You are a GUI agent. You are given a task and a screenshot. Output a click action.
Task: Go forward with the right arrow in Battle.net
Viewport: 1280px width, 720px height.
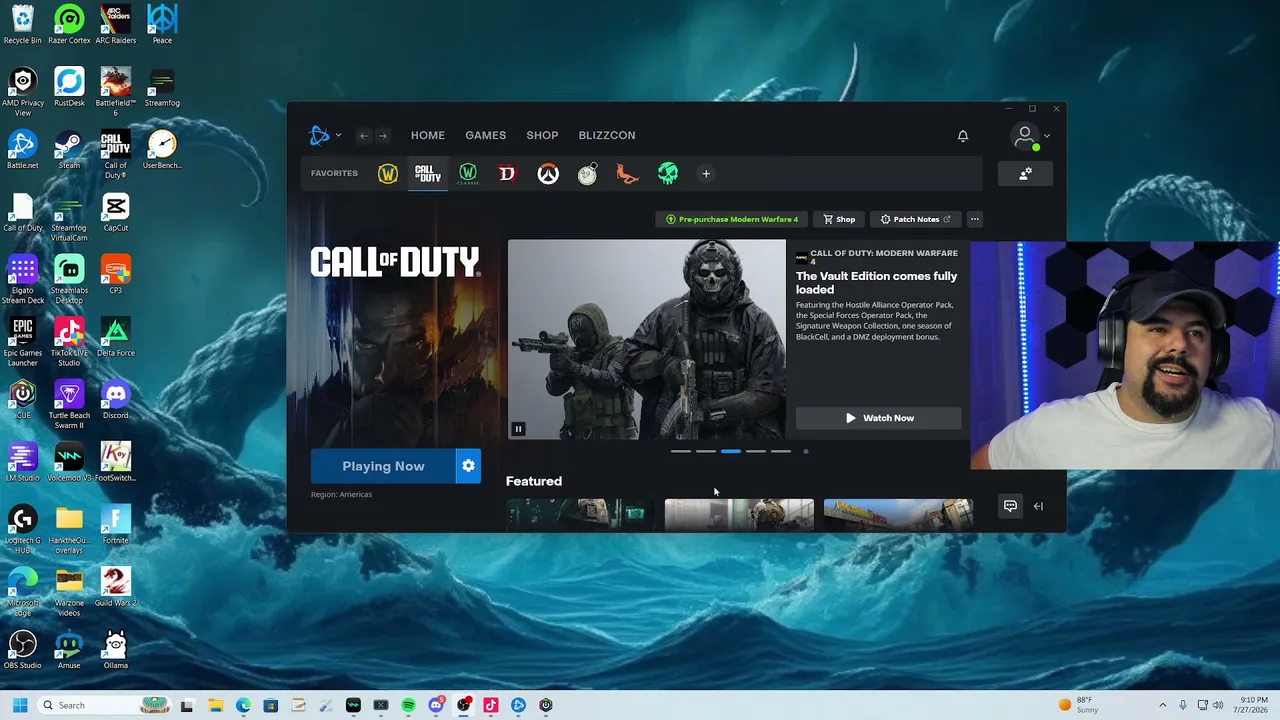point(382,135)
